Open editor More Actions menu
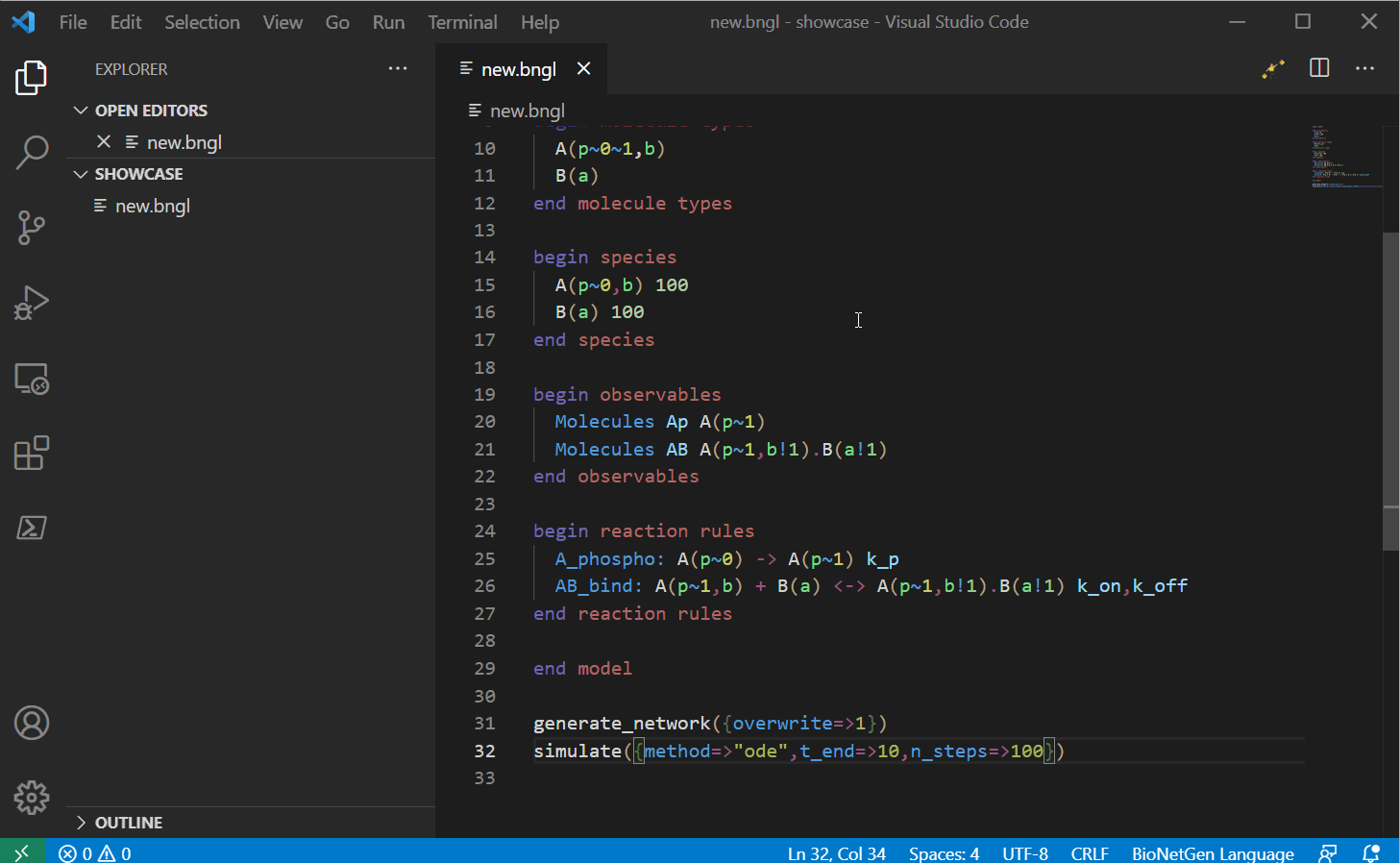 coord(1364,68)
